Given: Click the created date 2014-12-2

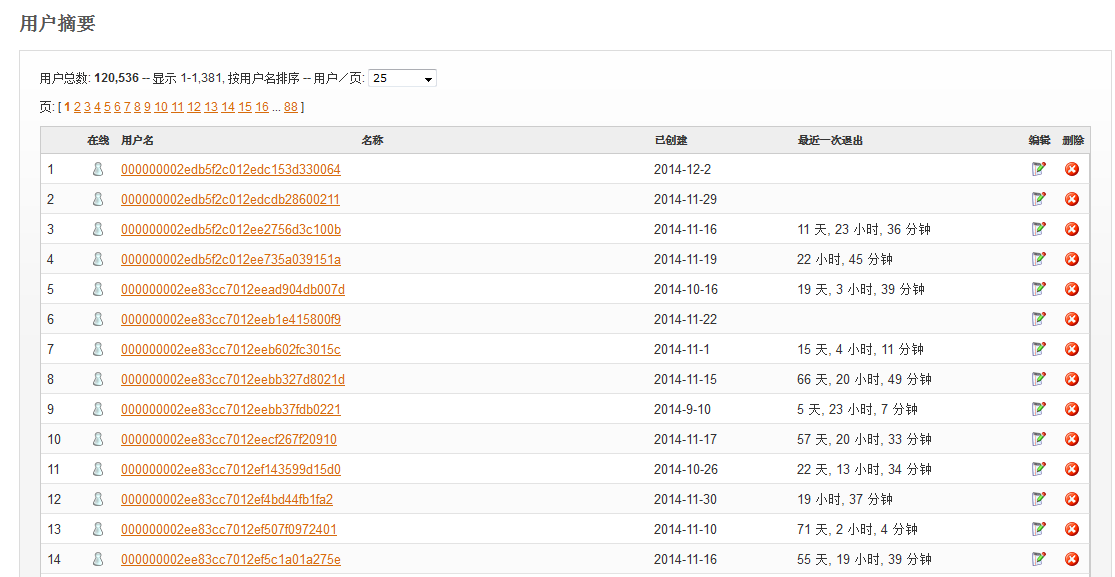Looking at the screenshot, I should point(682,169).
